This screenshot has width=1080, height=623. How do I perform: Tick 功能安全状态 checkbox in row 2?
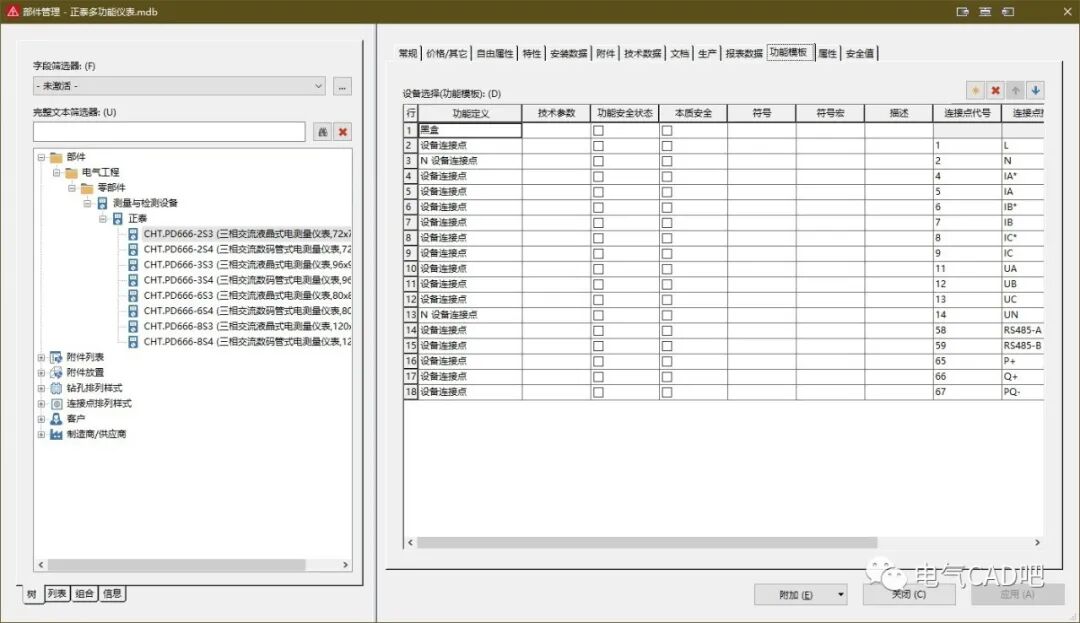(598, 146)
